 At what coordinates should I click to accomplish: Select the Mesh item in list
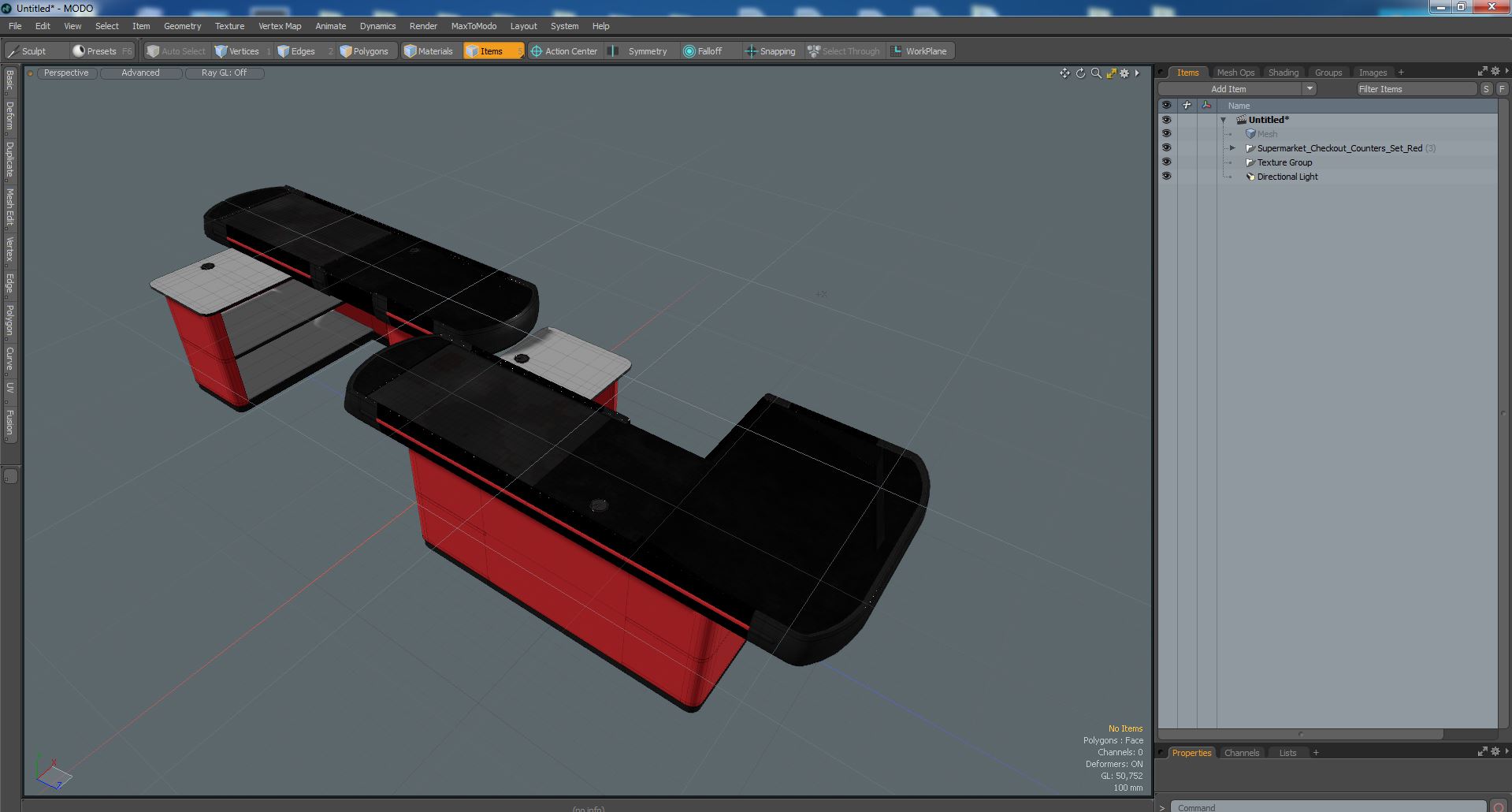[1267, 134]
